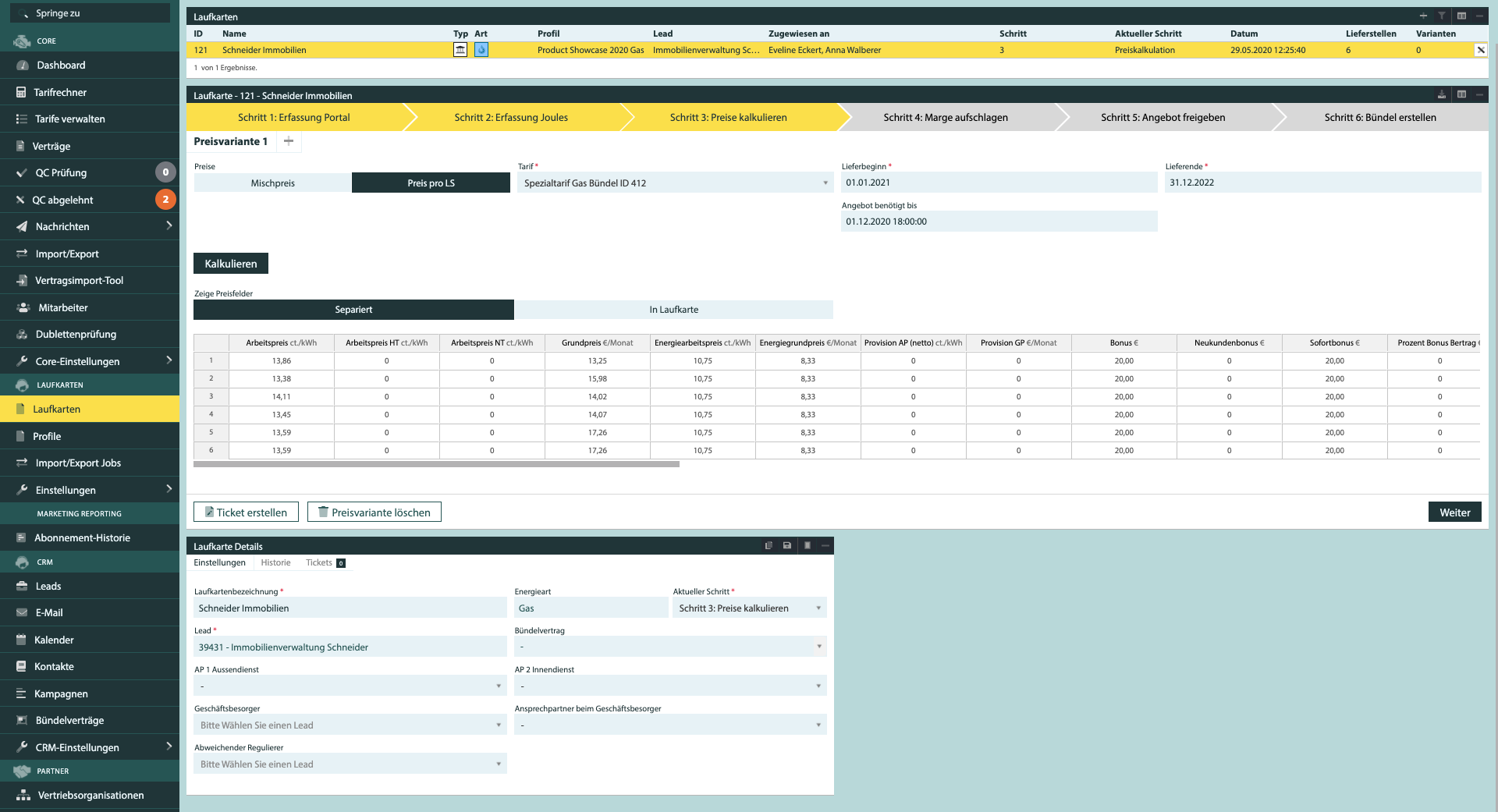
Task: Expand the Core-Einstellungen sidebar submenu
Action: 169,360
